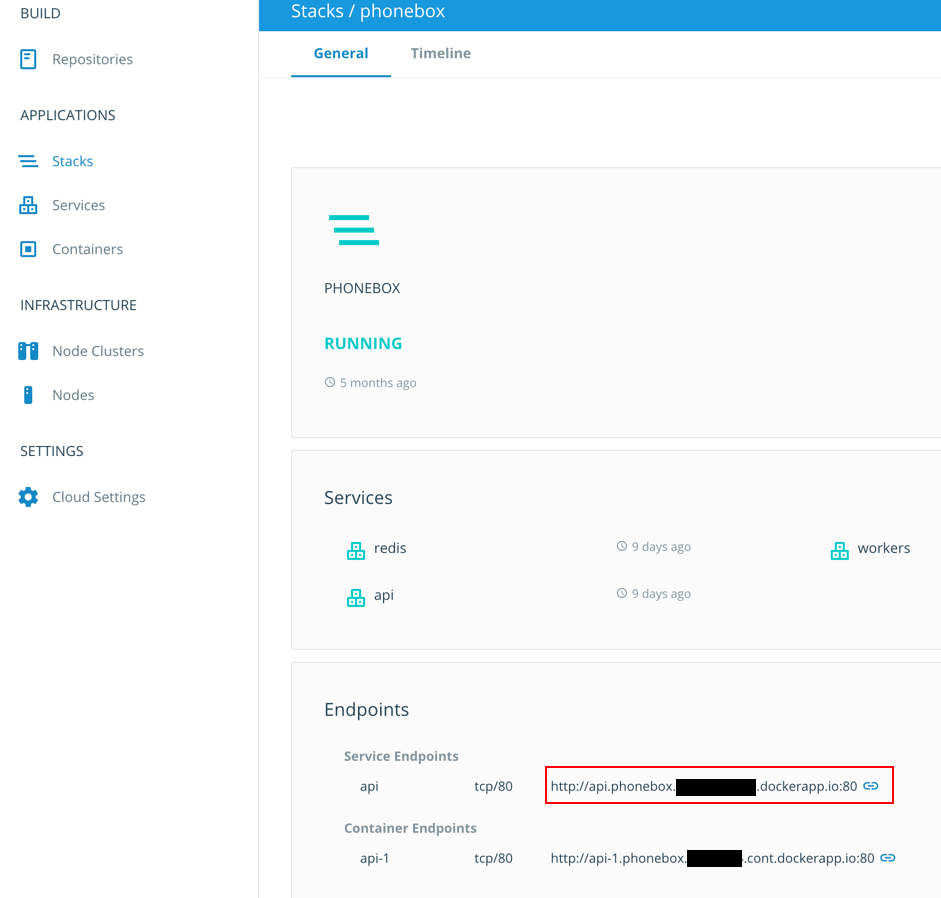Select the workers service icon
941x898 pixels.
pos(840,550)
